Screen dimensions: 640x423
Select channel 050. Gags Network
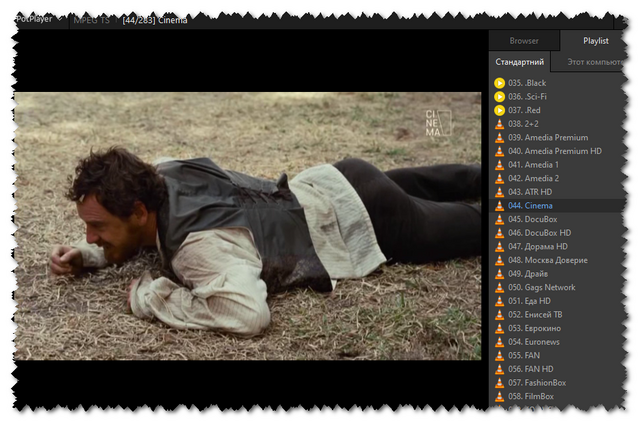pos(542,287)
